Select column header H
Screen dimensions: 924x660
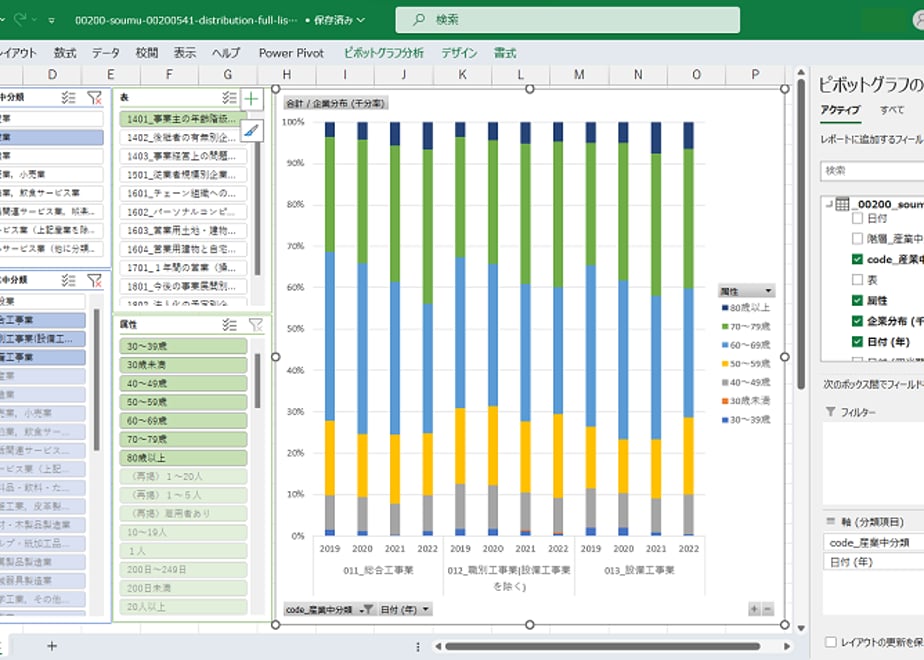pyautogui.click(x=286, y=75)
